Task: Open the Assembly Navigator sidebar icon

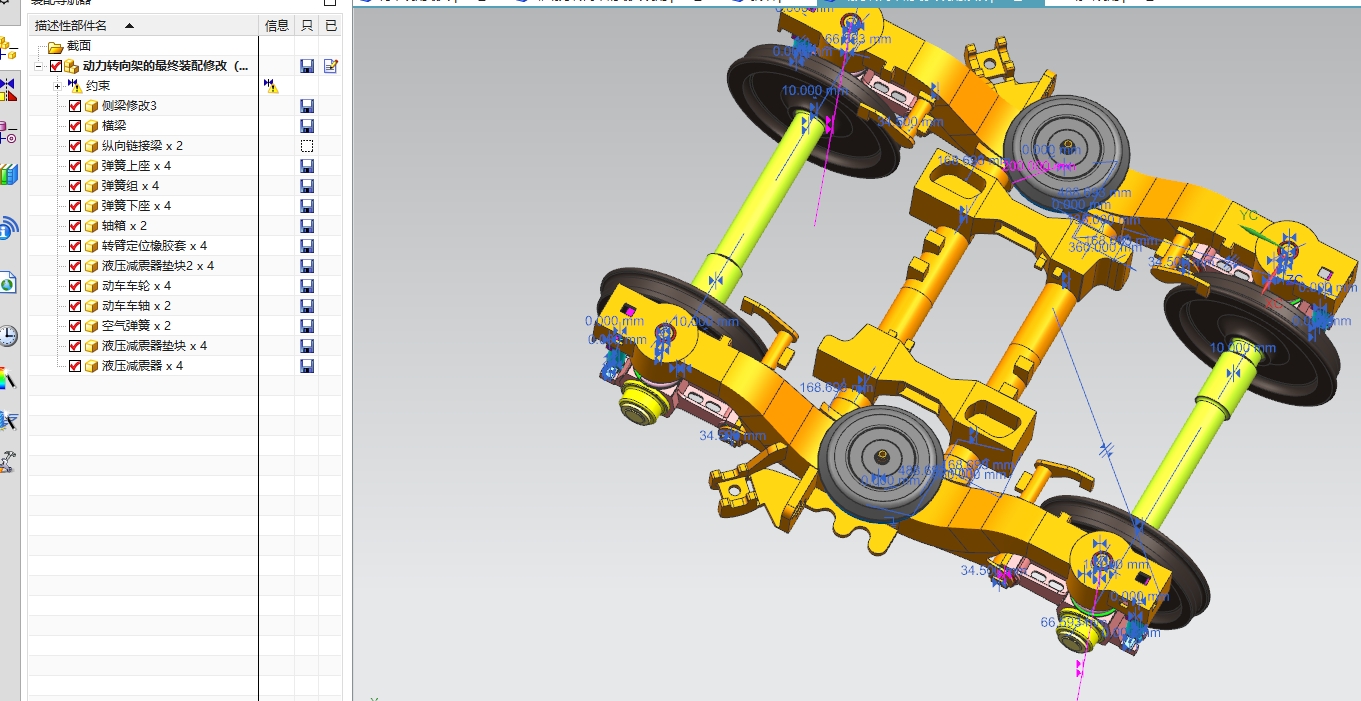Action: pos(8,47)
